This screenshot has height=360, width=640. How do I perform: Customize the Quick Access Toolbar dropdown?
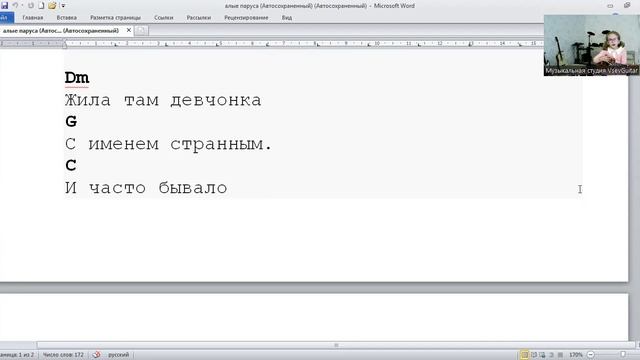tap(63, 6)
